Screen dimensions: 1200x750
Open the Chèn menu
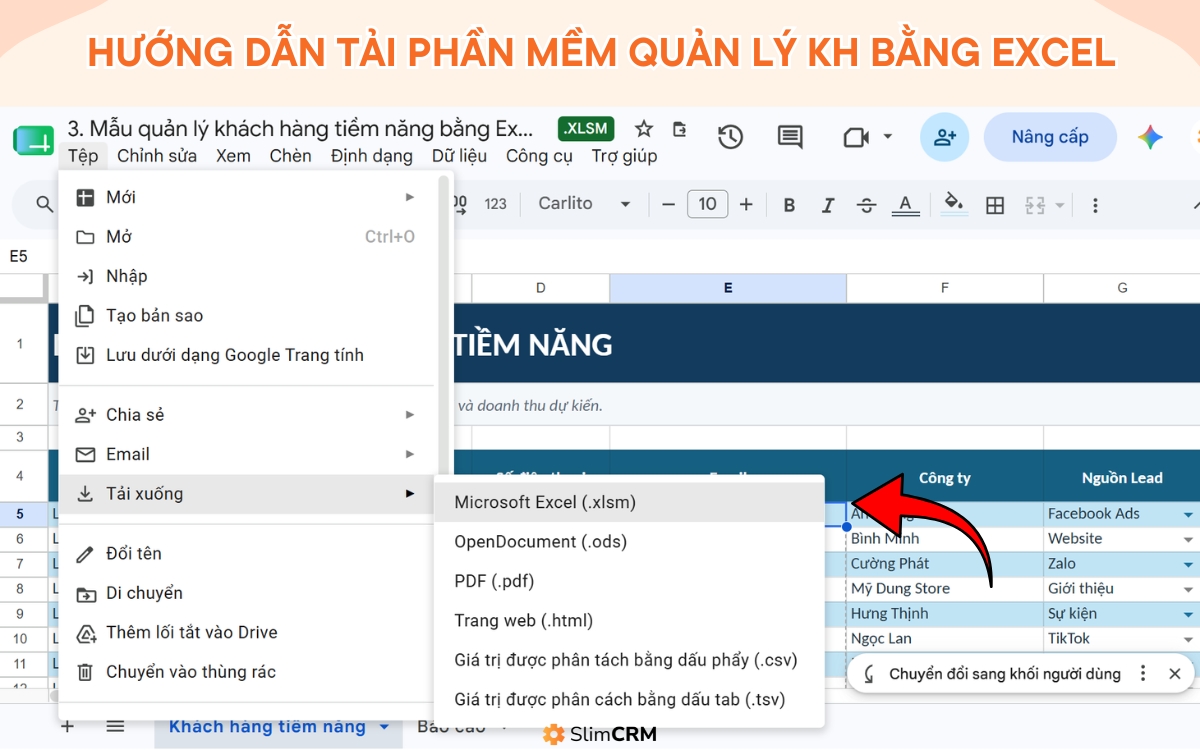[x=291, y=156]
